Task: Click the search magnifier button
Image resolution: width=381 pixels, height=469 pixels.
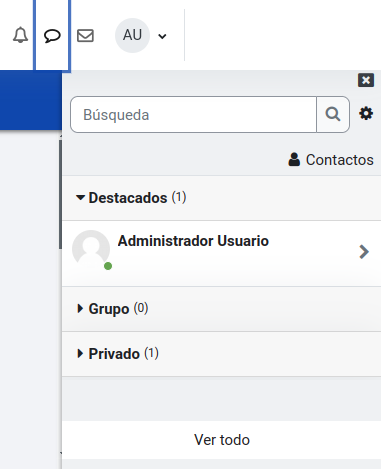Action: (x=333, y=115)
